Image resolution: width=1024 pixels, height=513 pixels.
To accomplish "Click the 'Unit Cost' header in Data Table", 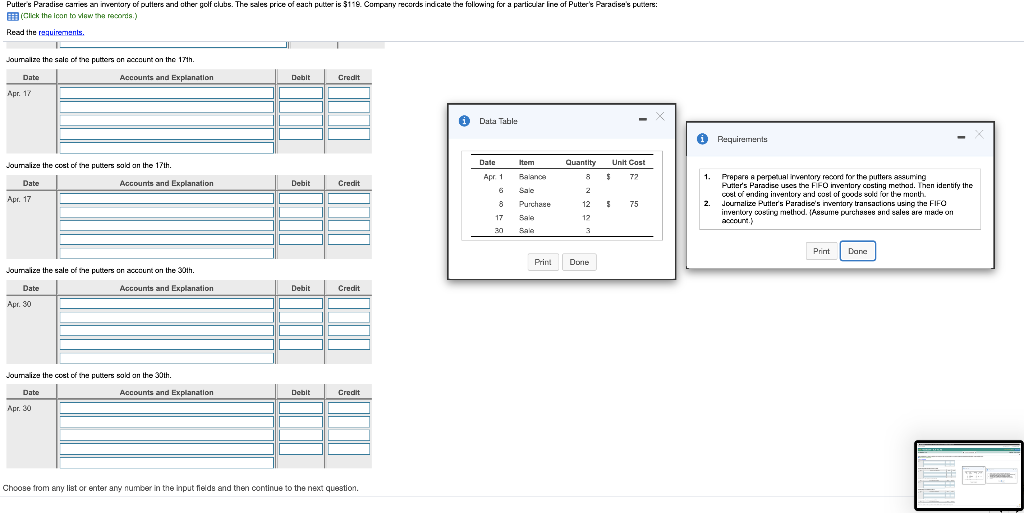I will click(x=628, y=163).
